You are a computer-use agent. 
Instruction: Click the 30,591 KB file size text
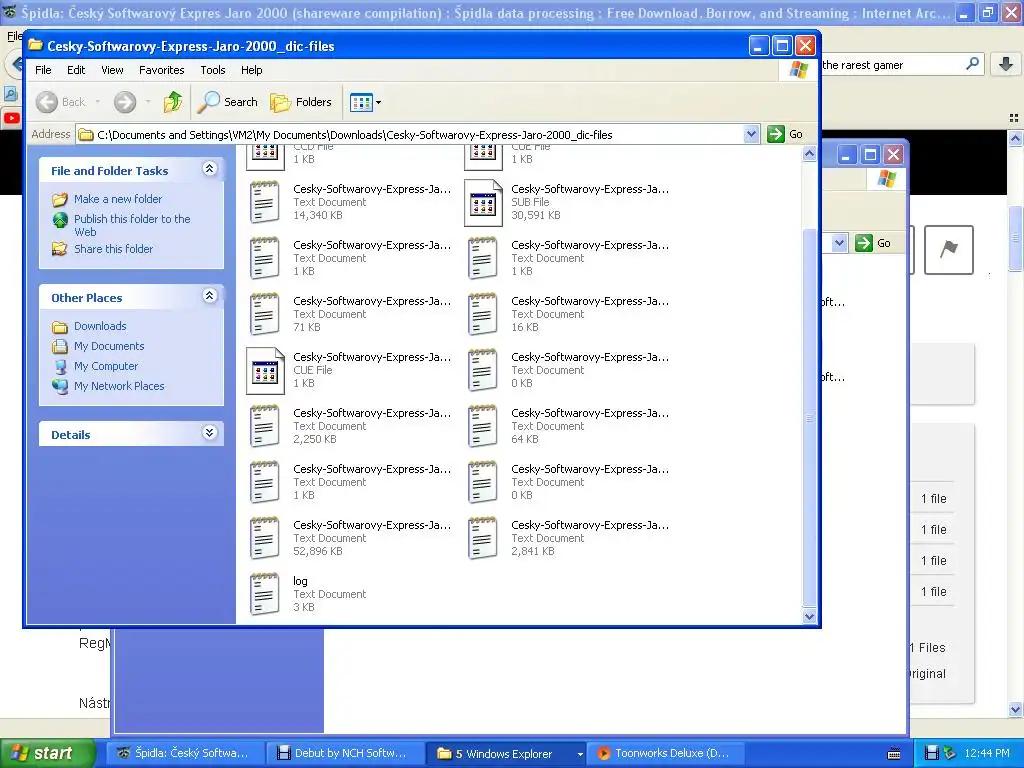pos(536,215)
